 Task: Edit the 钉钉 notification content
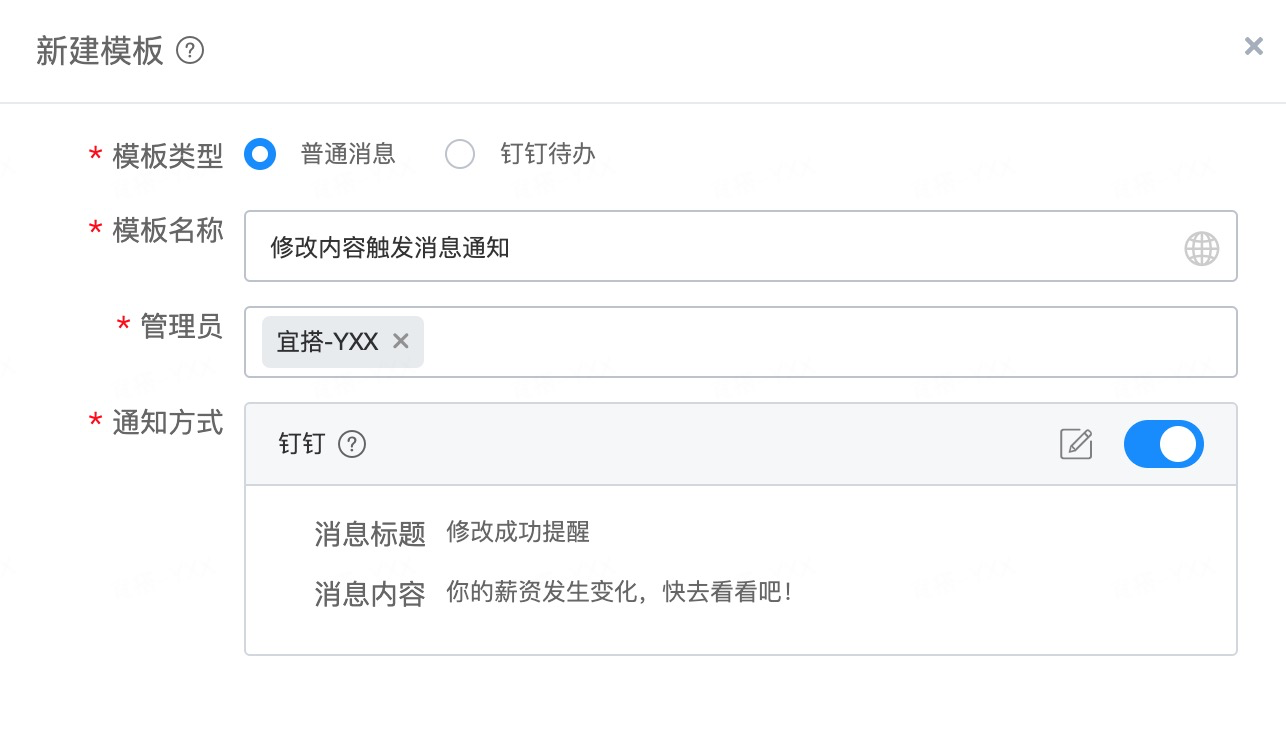[1076, 444]
